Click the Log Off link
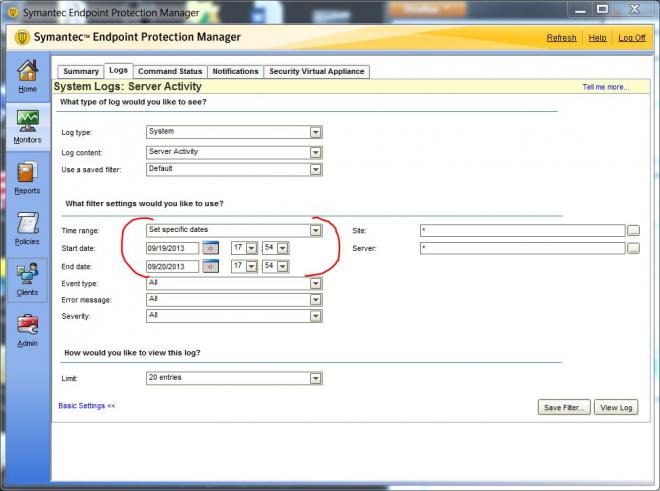The height and width of the screenshot is (491, 660). coord(632,38)
